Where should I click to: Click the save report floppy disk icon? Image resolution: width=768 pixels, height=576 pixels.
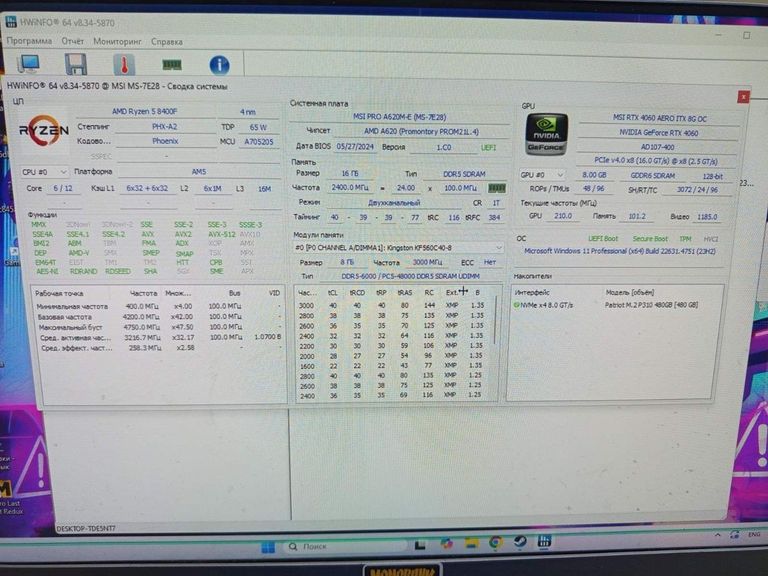point(75,64)
